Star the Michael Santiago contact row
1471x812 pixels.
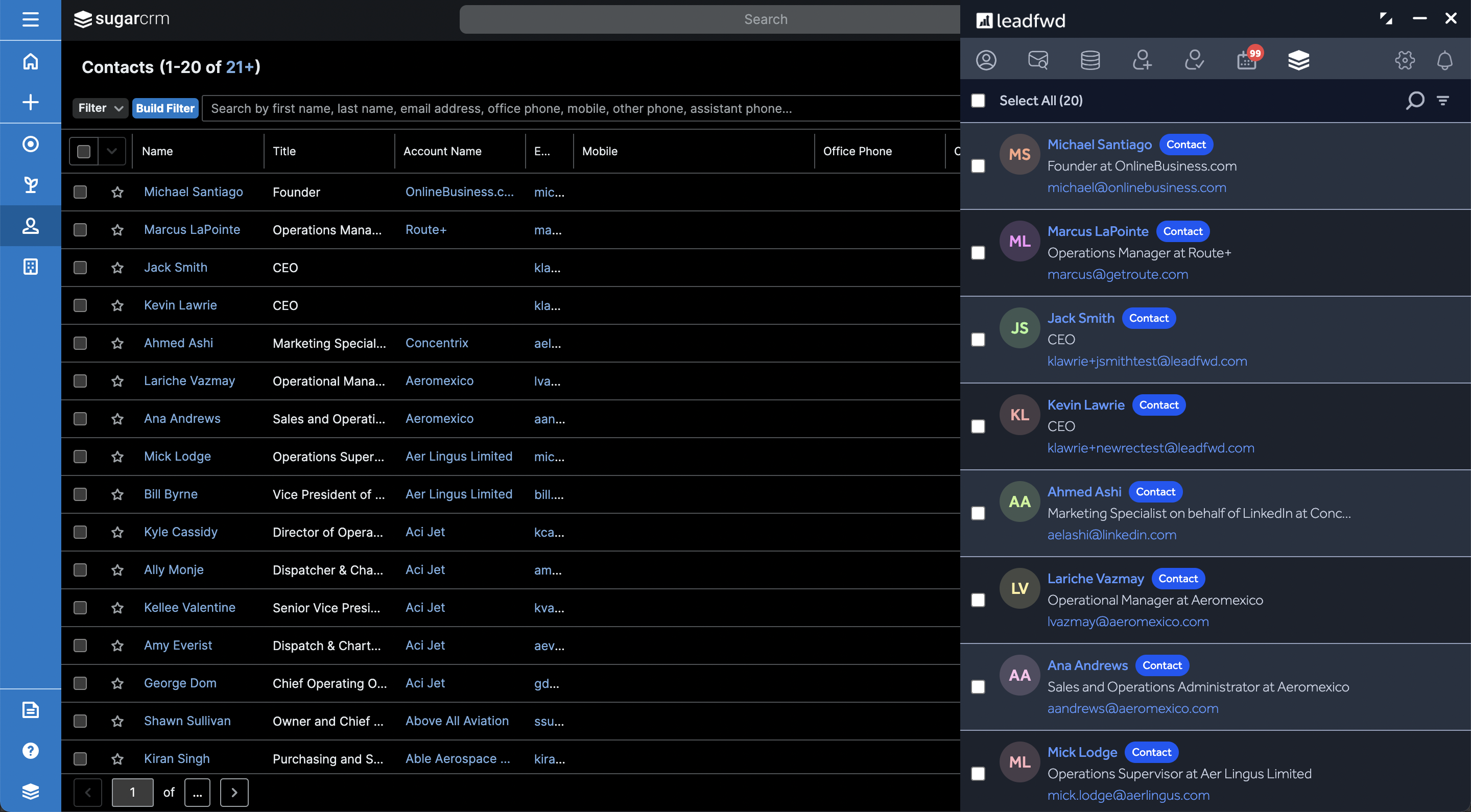tap(117, 193)
